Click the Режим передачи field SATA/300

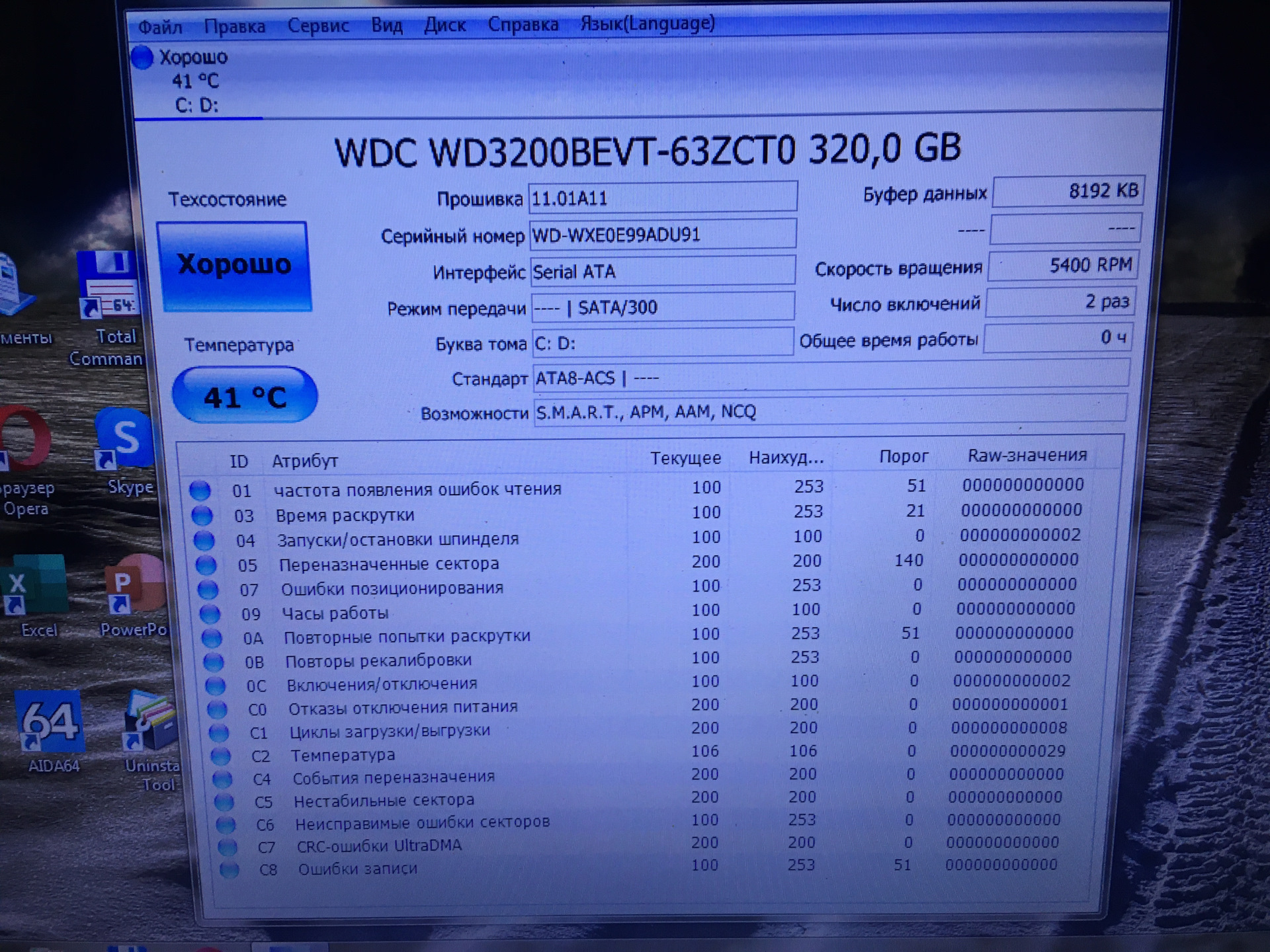663,307
